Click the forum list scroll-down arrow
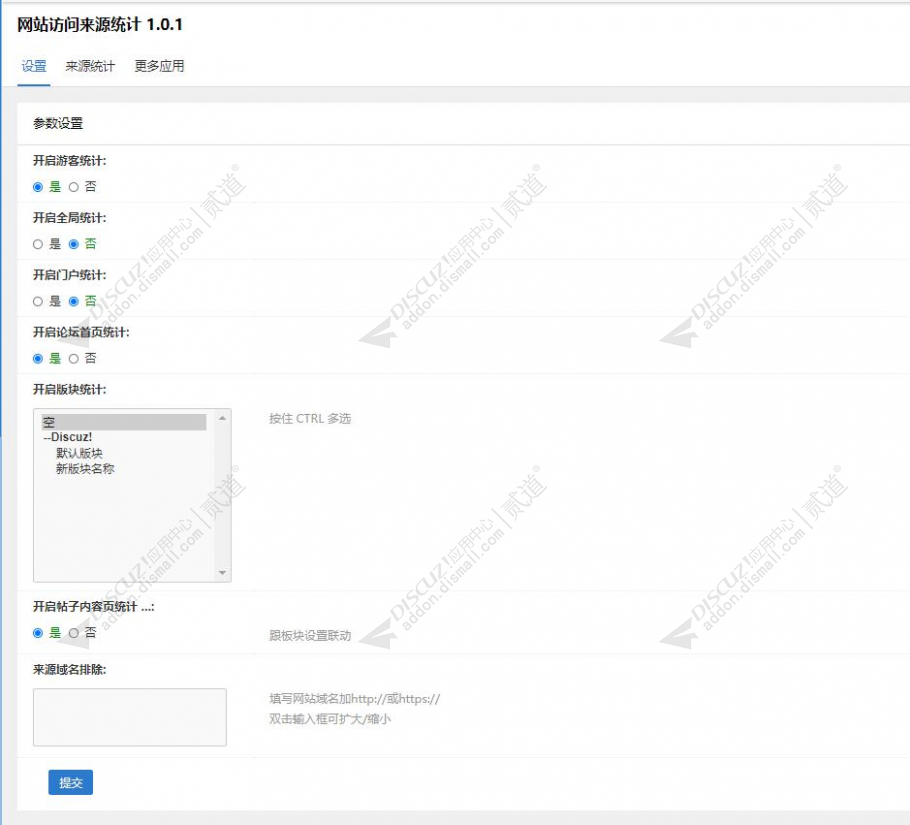This screenshot has width=910, height=825. coord(222,573)
